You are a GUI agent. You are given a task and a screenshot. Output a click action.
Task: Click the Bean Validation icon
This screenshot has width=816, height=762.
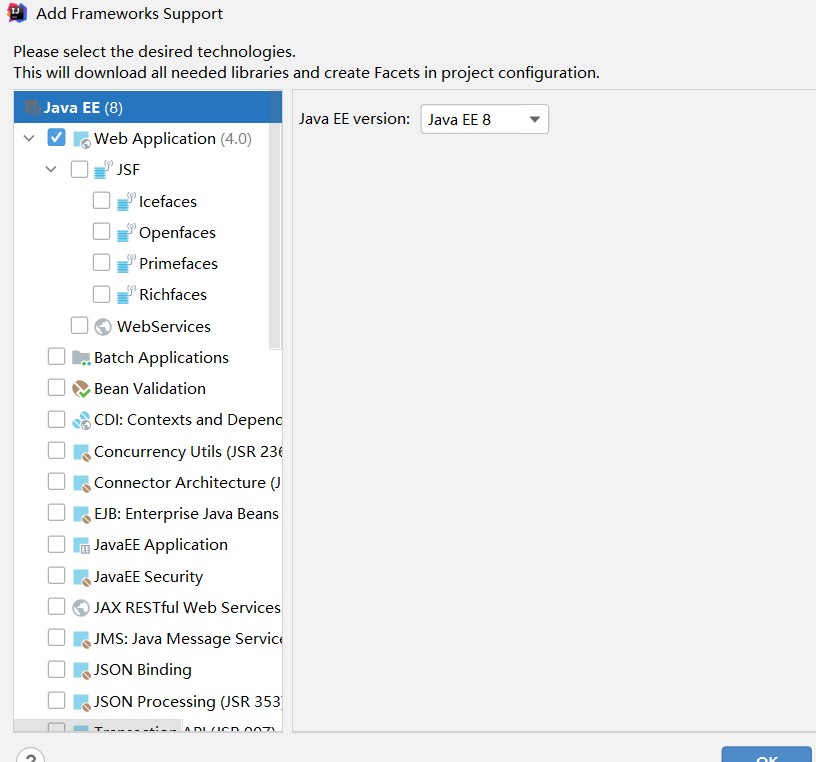[81, 389]
